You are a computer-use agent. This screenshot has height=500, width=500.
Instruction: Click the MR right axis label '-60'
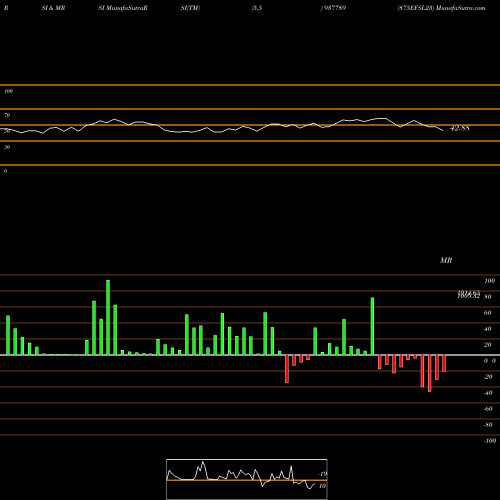(x=488, y=409)
